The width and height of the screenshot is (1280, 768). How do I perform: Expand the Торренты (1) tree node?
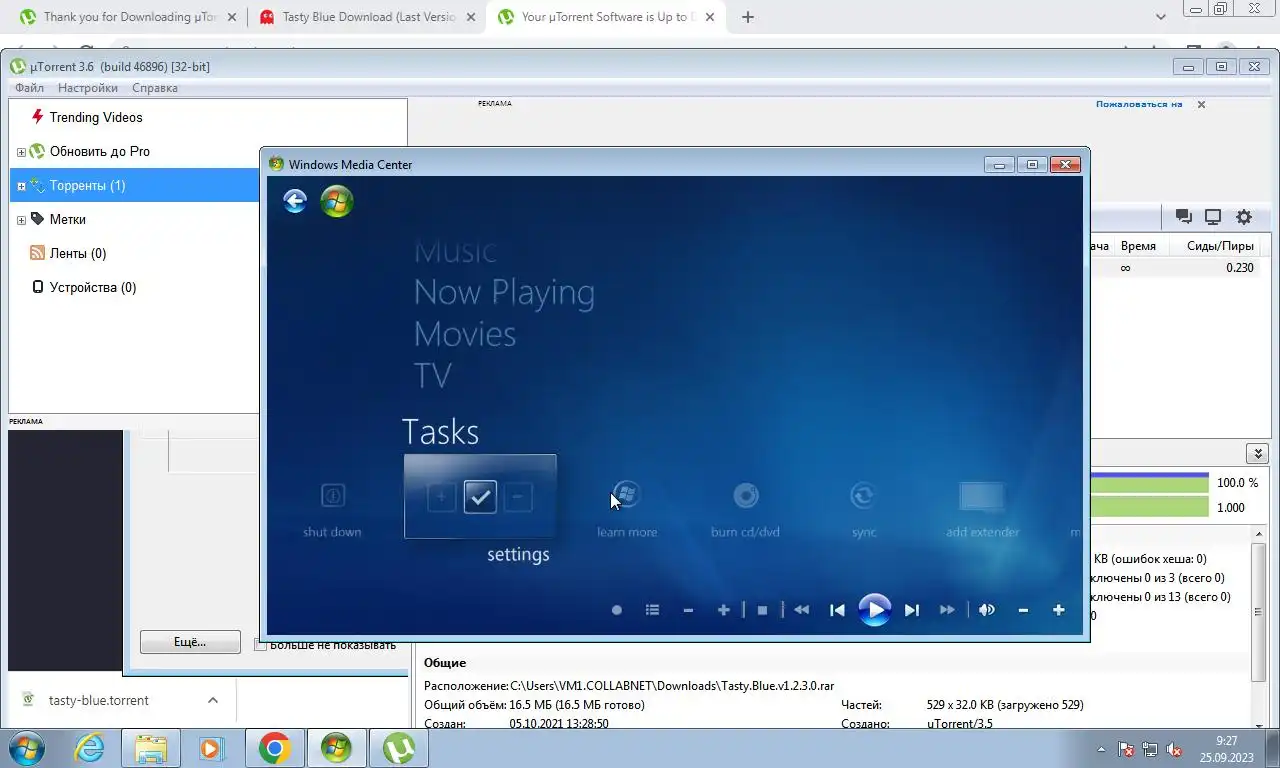click(x=21, y=186)
